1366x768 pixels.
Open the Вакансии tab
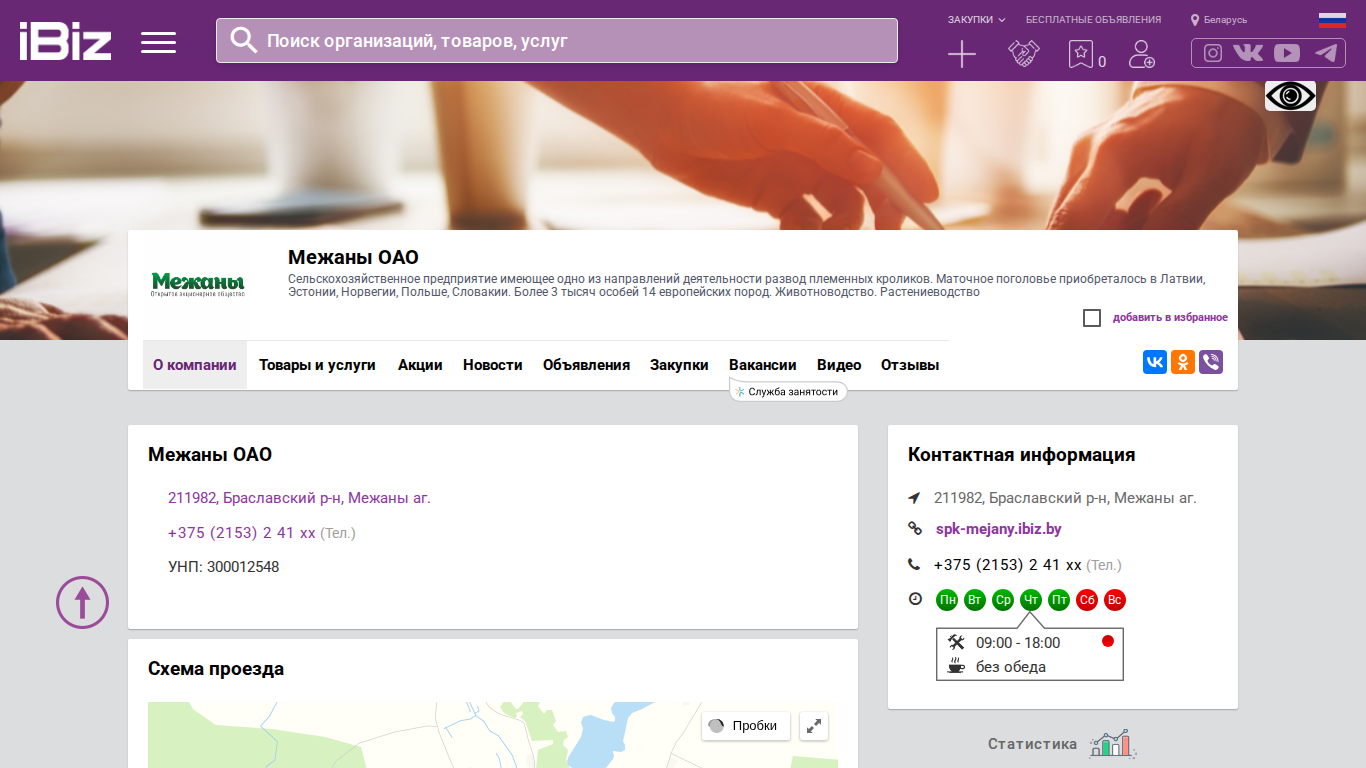(763, 365)
